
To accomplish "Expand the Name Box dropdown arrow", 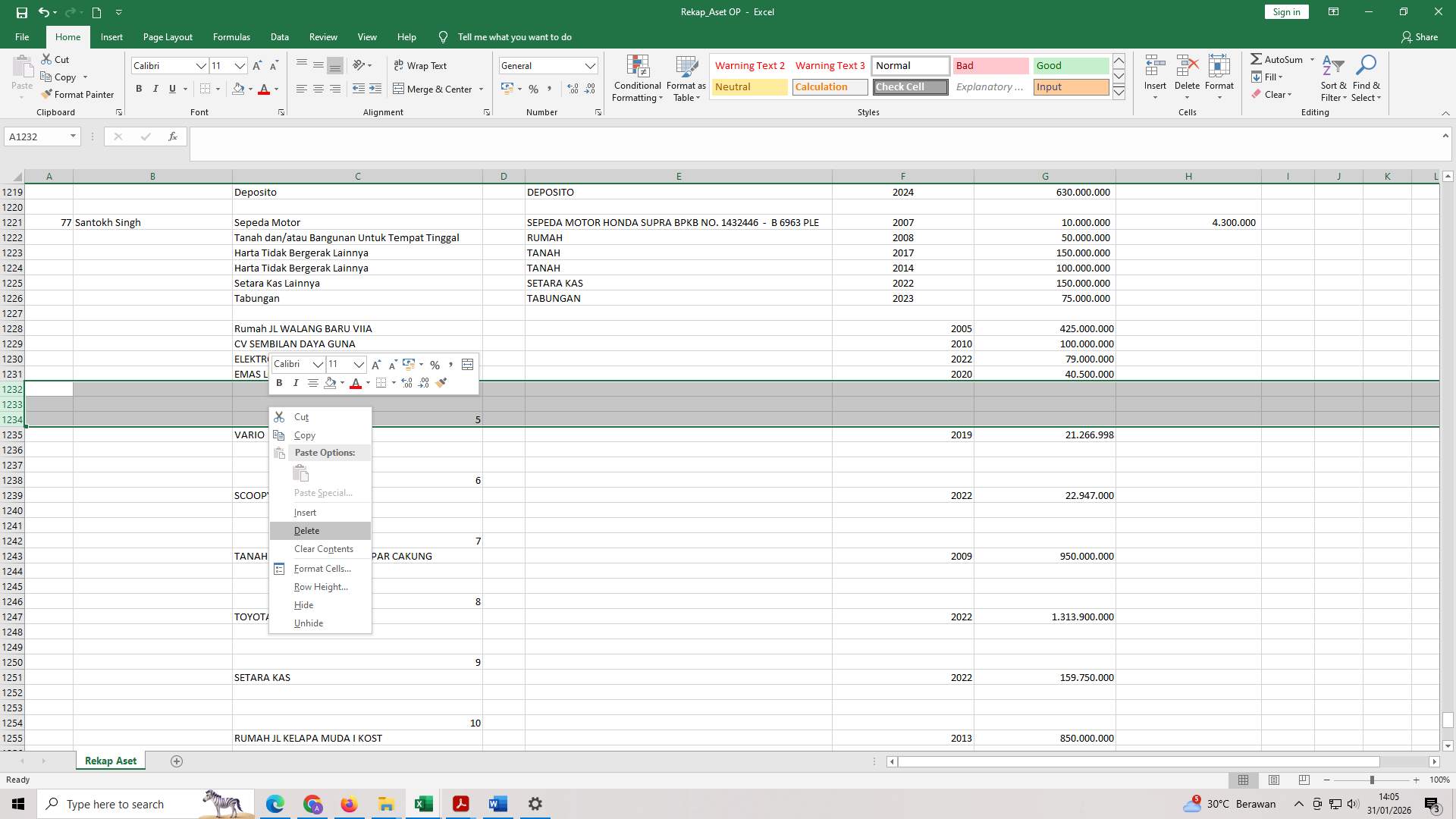I will (x=71, y=136).
